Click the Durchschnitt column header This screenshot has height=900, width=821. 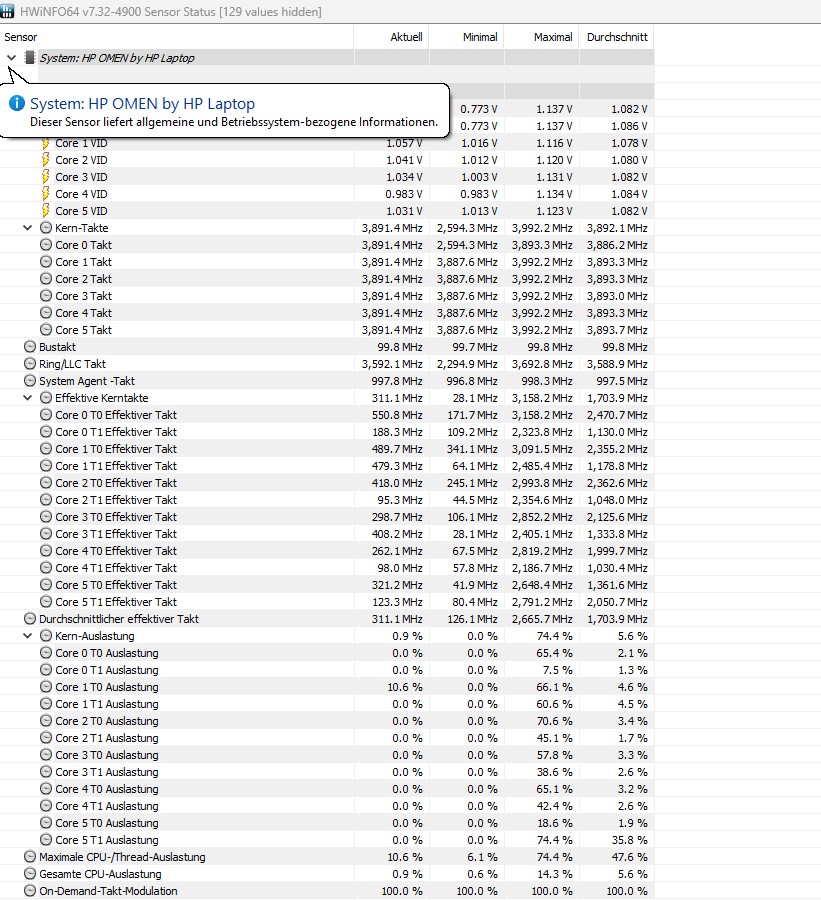coord(617,37)
